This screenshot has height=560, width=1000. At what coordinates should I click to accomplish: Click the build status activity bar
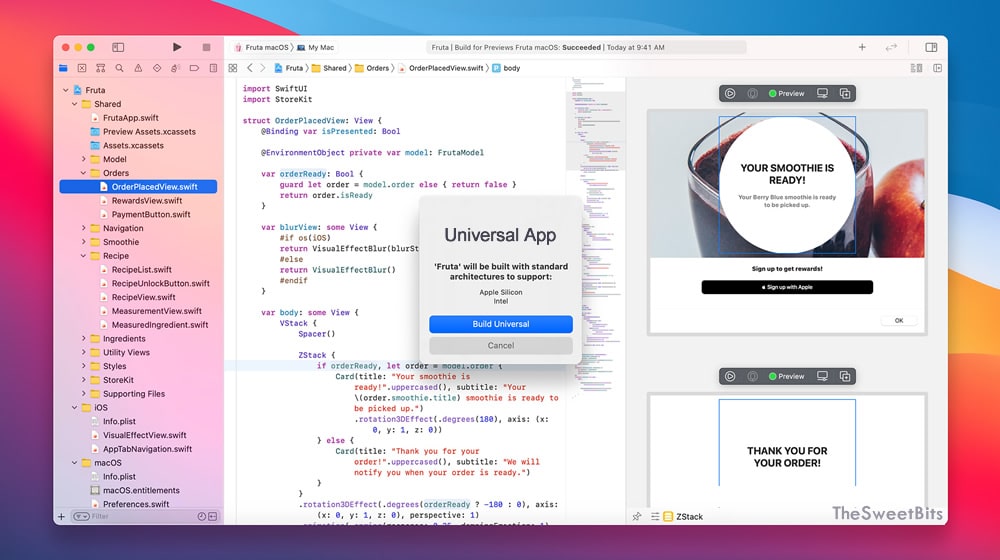(x=584, y=47)
